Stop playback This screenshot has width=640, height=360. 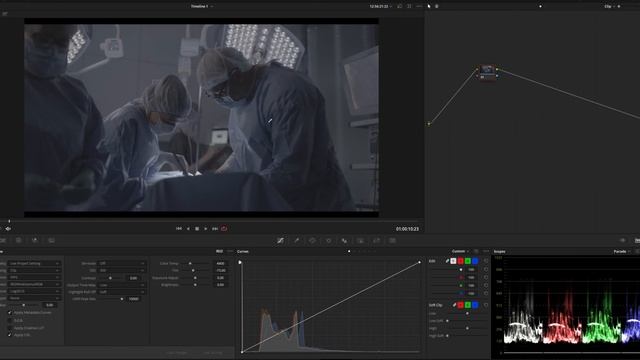[197, 229]
